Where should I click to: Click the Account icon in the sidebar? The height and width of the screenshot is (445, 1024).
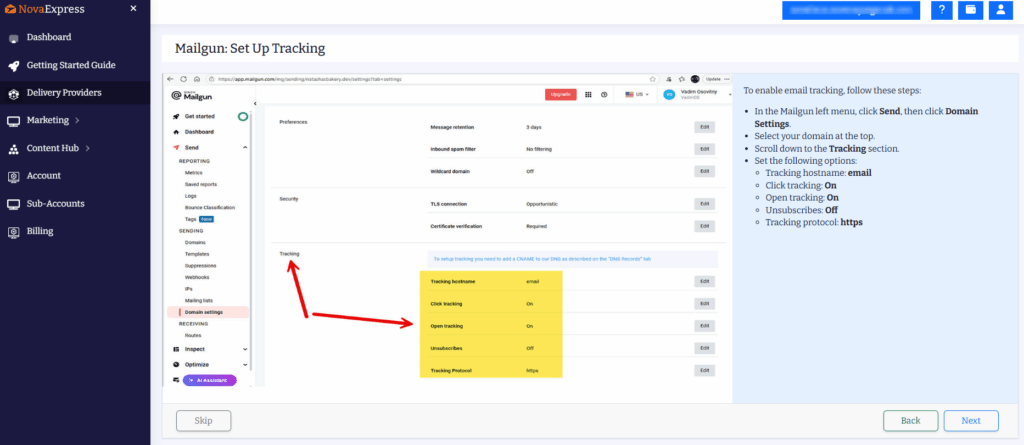click(x=14, y=176)
